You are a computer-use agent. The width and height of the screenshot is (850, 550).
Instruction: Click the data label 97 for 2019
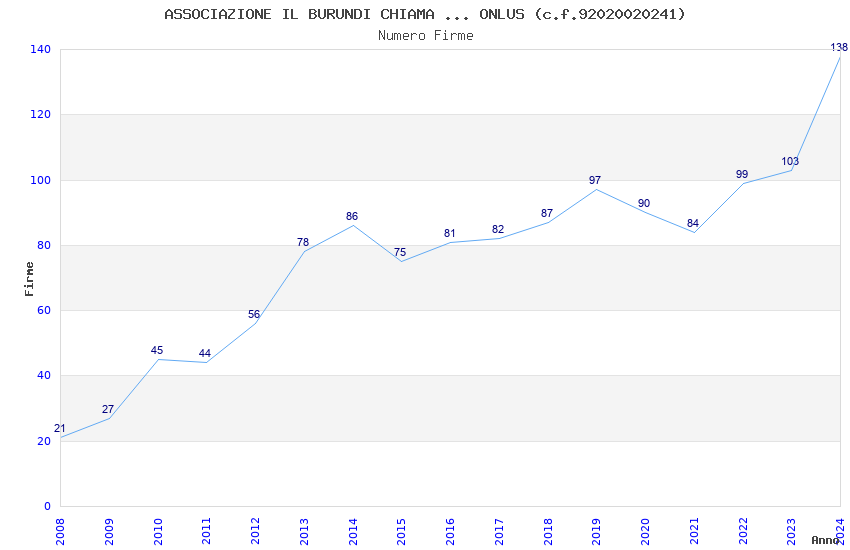595,180
